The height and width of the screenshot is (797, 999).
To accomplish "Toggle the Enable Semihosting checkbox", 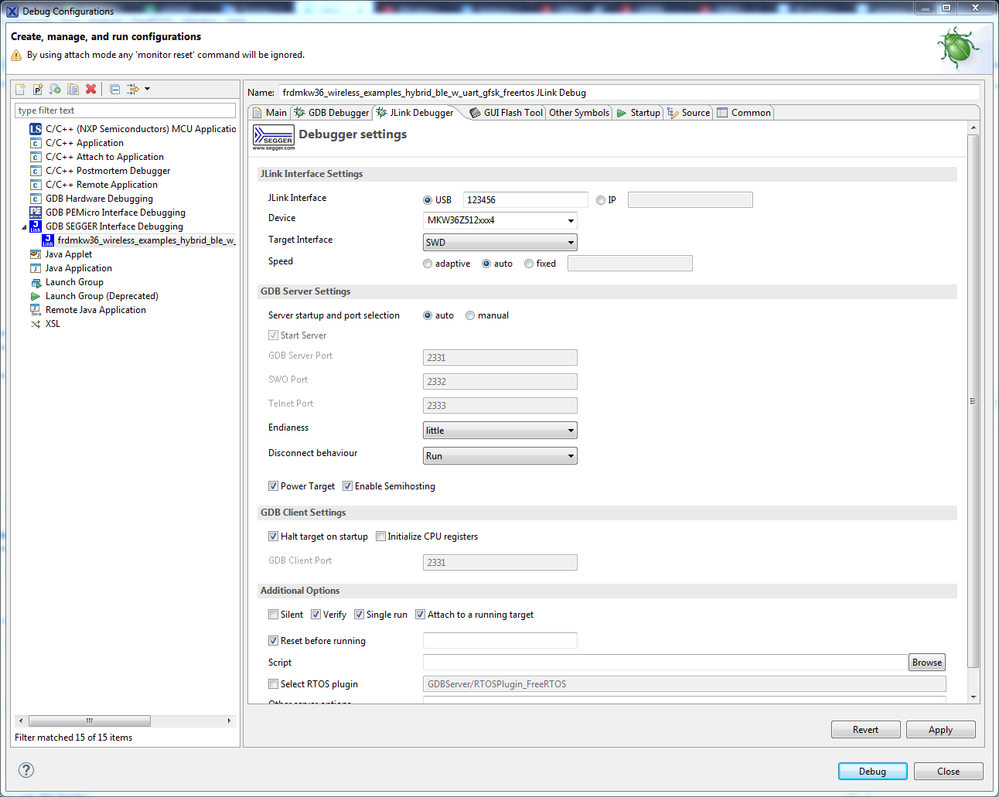I will click(x=347, y=486).
